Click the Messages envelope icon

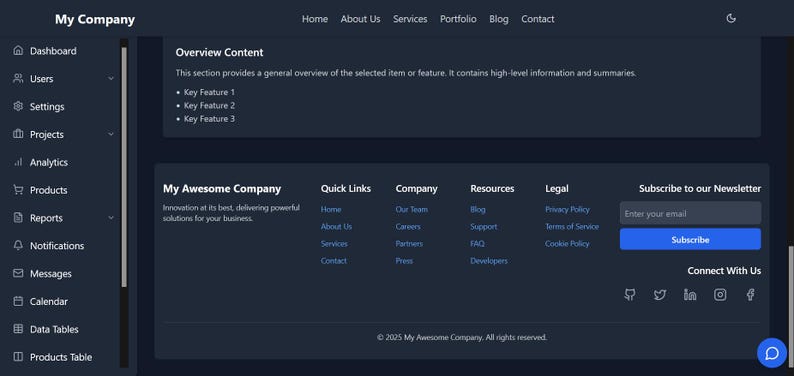[18, 273]
